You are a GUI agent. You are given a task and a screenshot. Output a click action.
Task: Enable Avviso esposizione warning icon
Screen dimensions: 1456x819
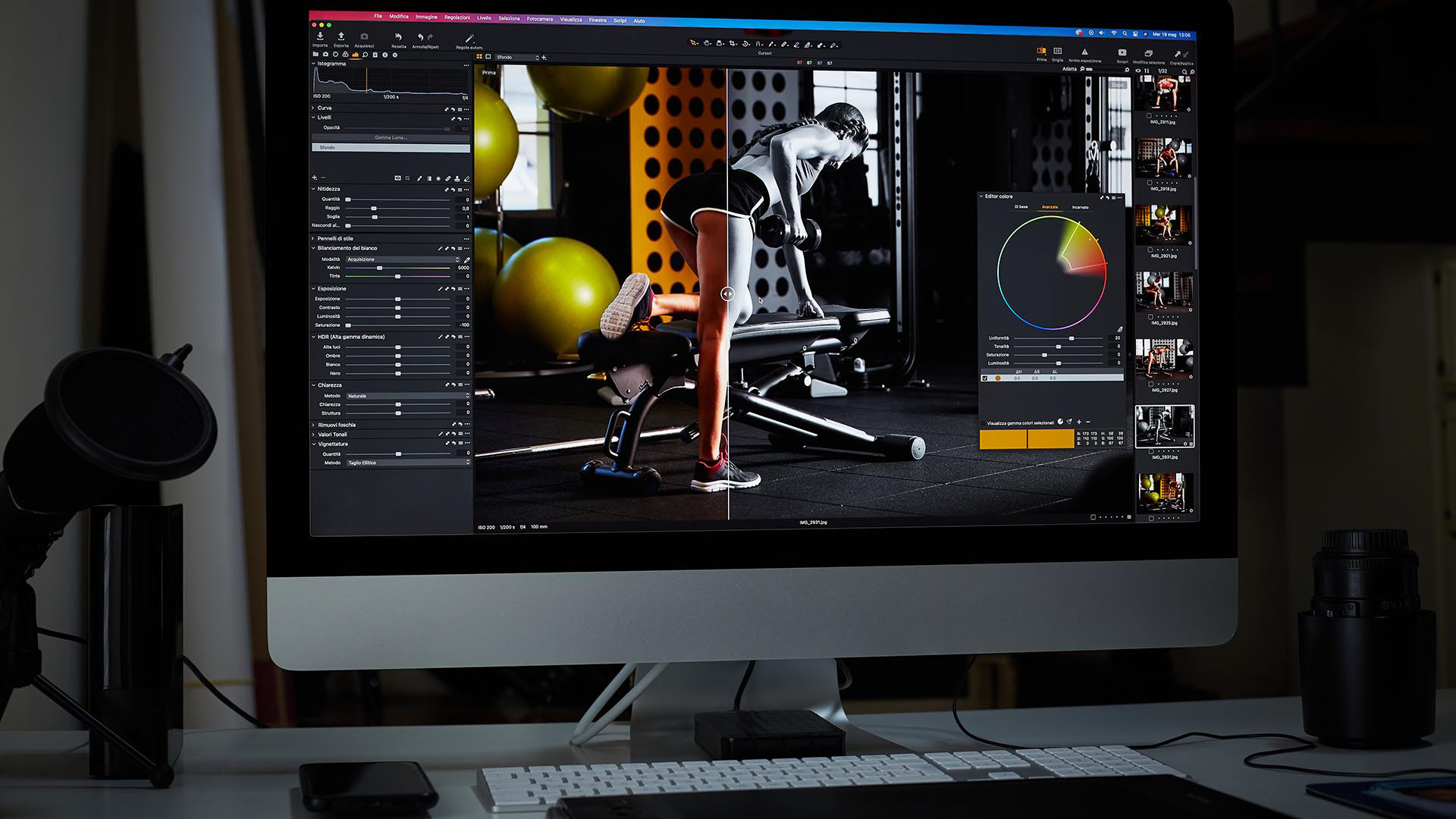click(x=1084, y=52)
